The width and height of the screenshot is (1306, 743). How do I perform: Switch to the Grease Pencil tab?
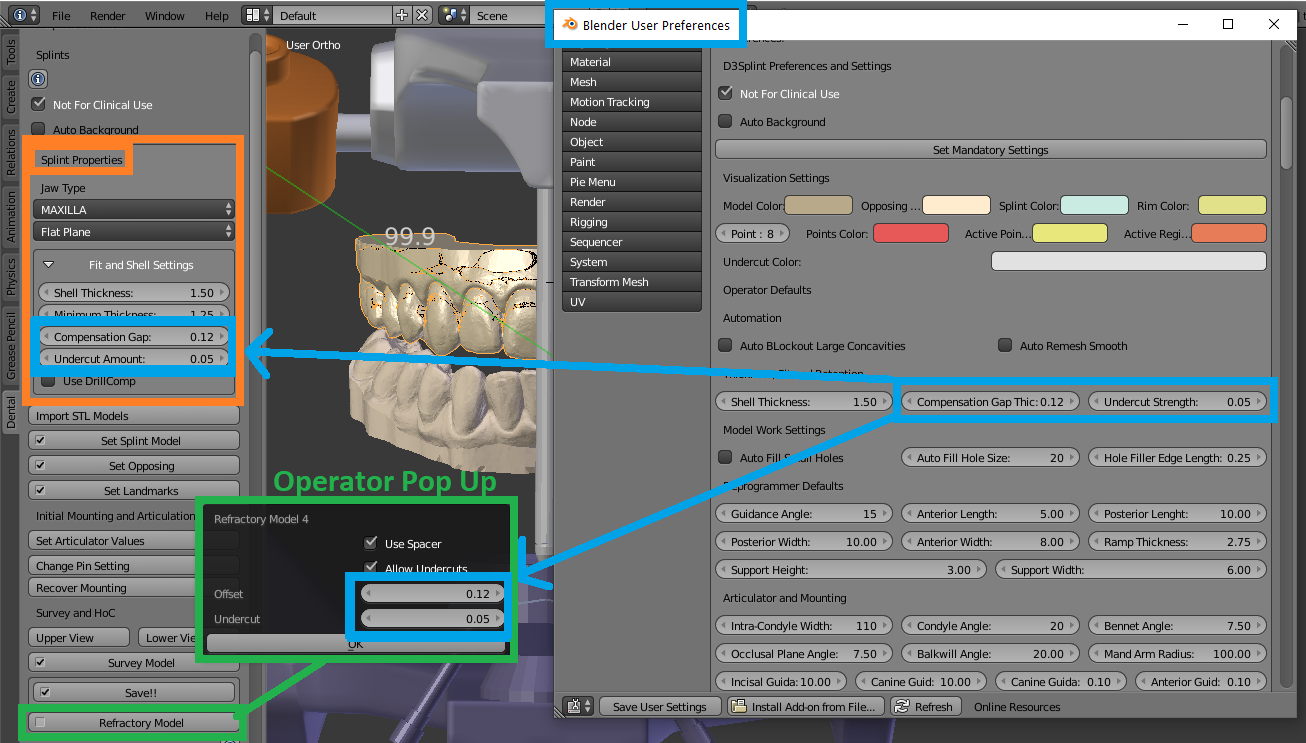[11, 345]
